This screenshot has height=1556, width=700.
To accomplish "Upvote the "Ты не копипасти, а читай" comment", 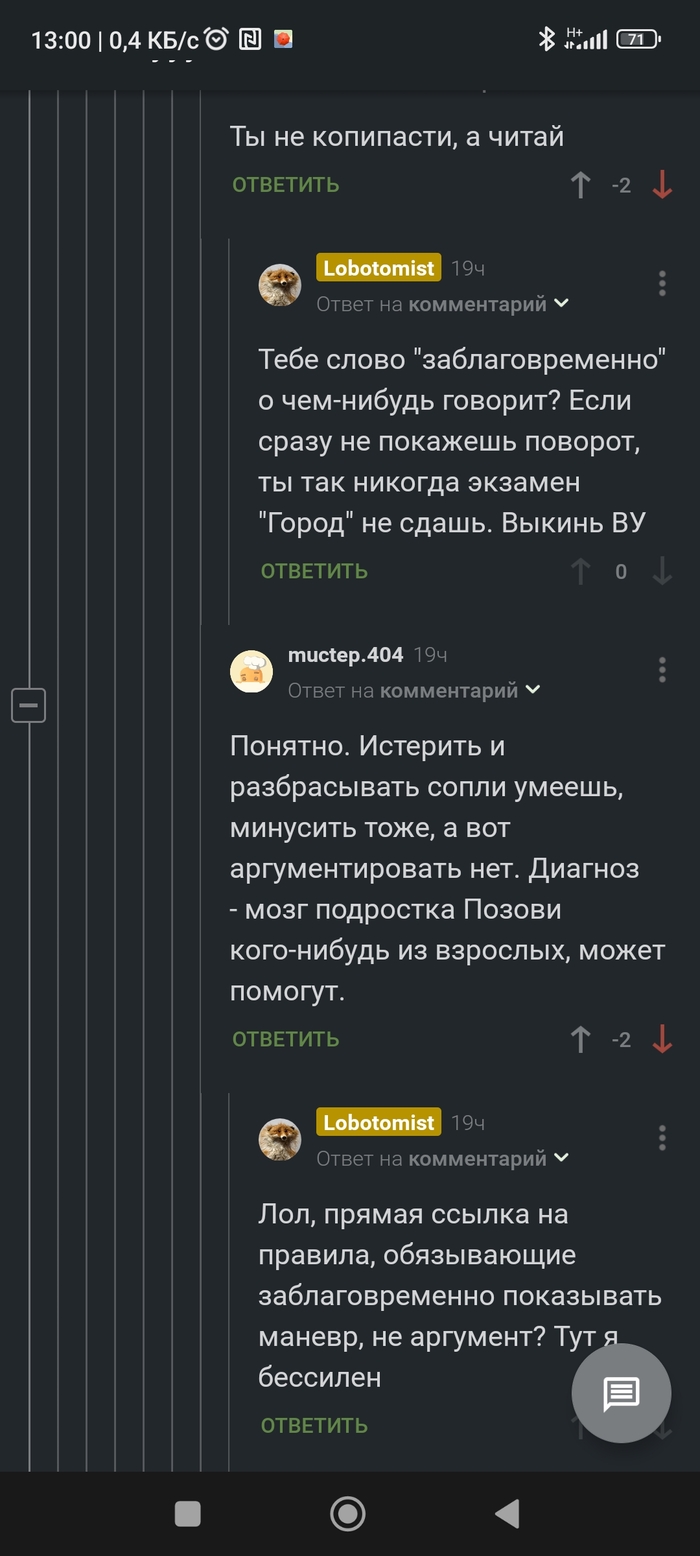I will pyautogui.click(x=580, y=185).
